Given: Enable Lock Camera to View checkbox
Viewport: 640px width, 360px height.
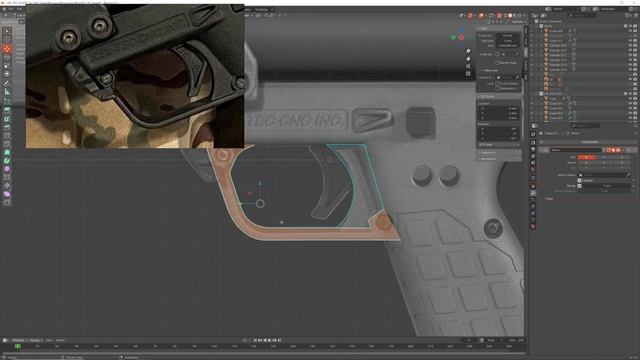Looking at the screenshot, I should point(498,89).
